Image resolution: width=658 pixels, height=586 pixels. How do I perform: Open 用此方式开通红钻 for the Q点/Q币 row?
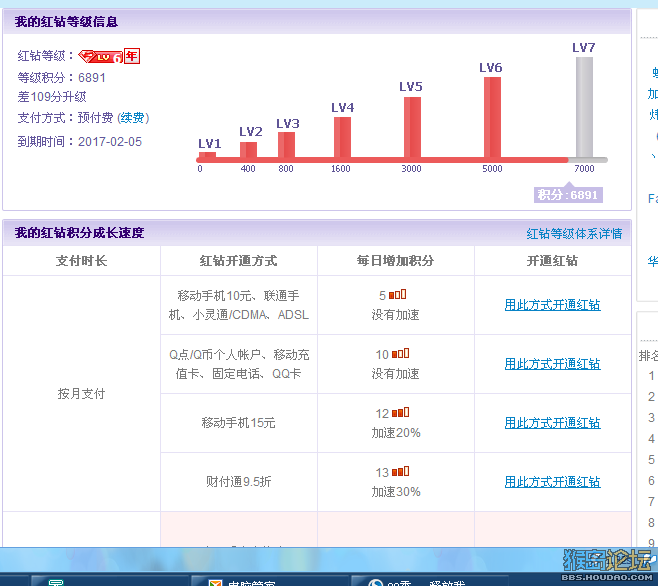[x=552, y=364]
